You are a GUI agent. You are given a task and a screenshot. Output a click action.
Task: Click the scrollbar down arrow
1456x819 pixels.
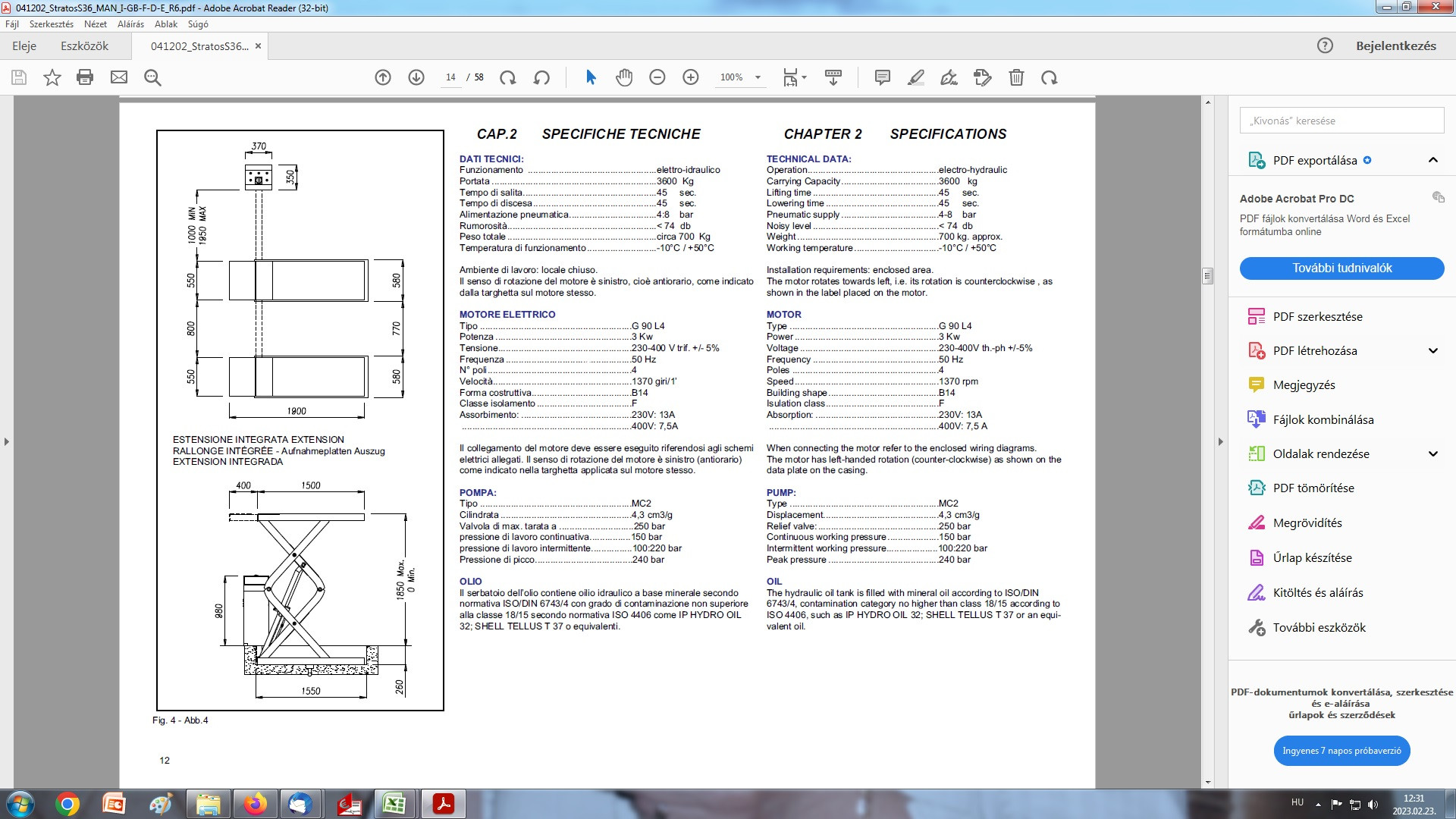(x=1208, y=783)
